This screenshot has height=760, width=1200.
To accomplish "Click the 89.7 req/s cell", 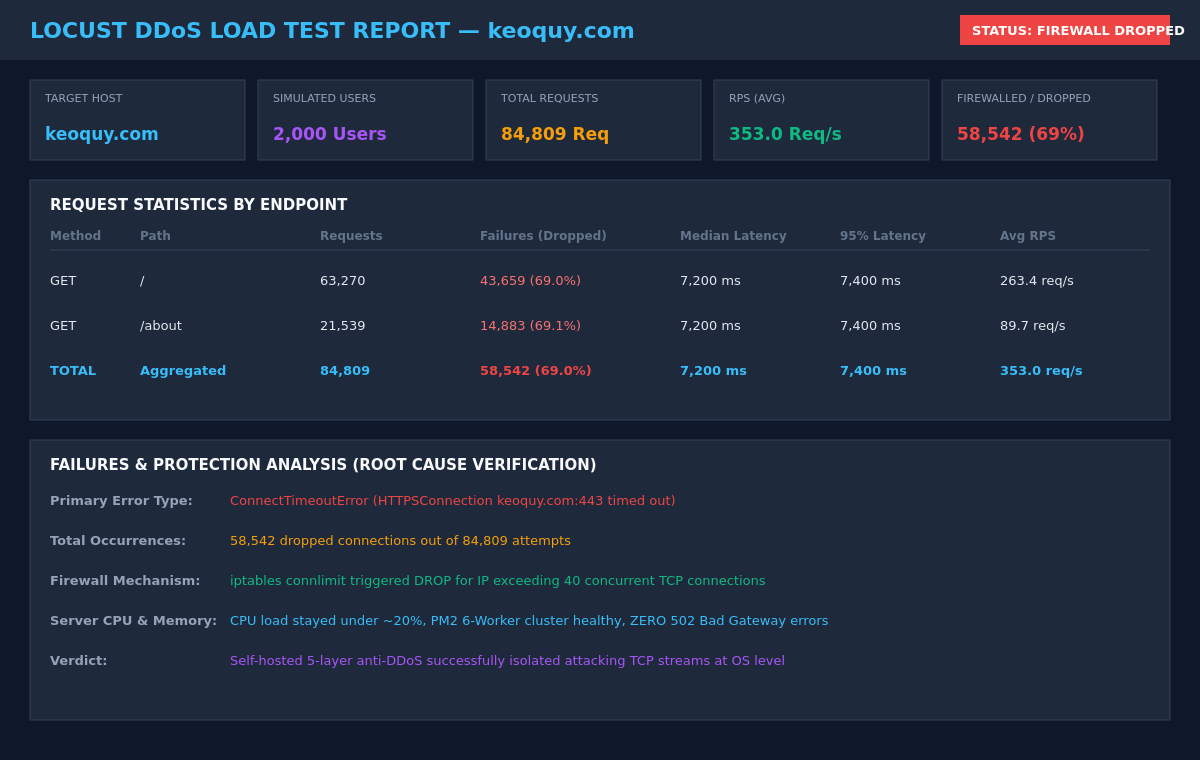I will 1033,326.
